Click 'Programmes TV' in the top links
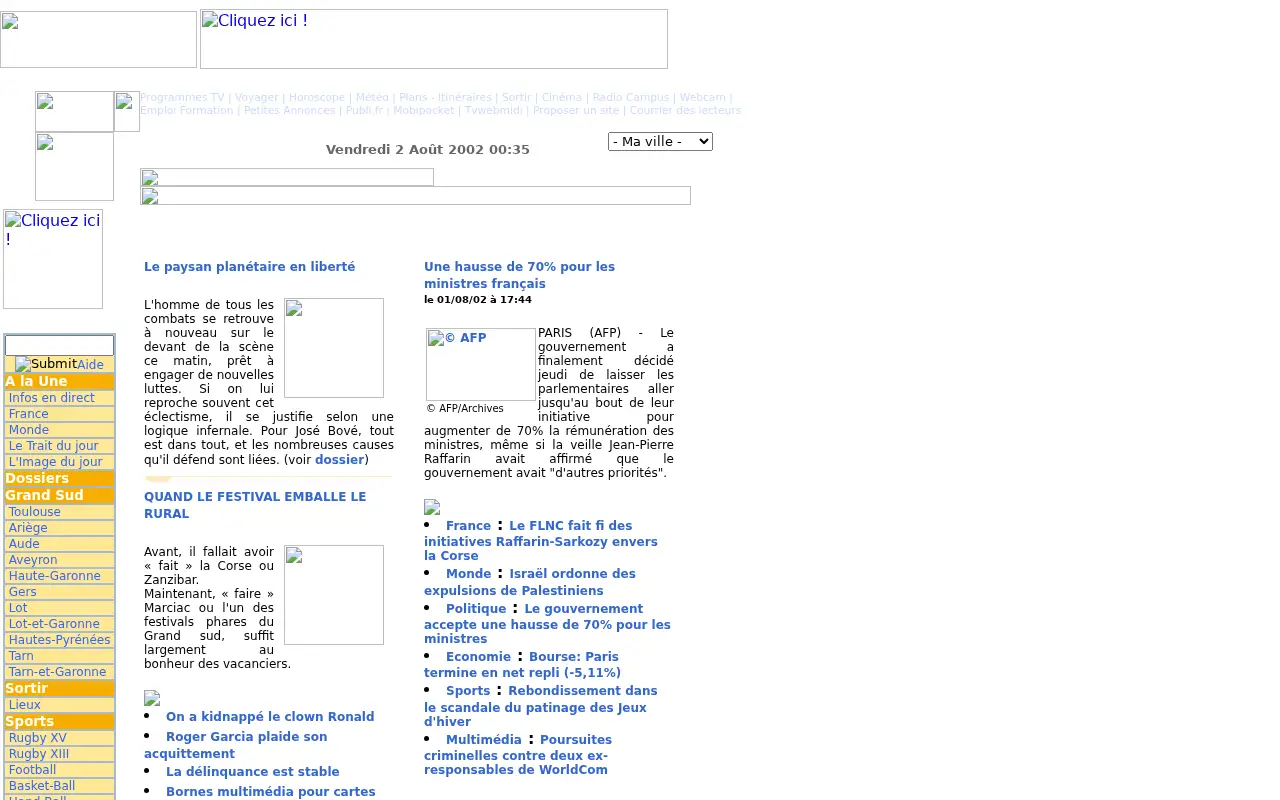Screen dimensions: 1280x800 tap(182, 98)
